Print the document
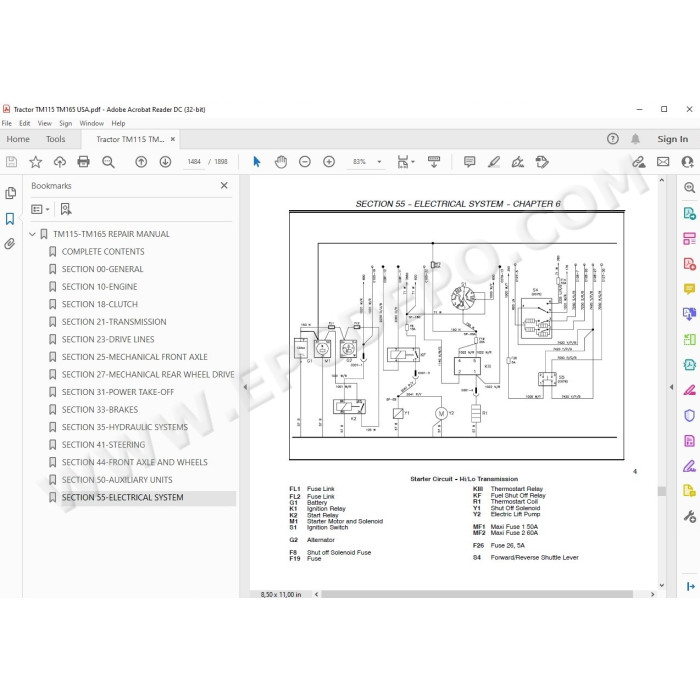 click(83, 162)
